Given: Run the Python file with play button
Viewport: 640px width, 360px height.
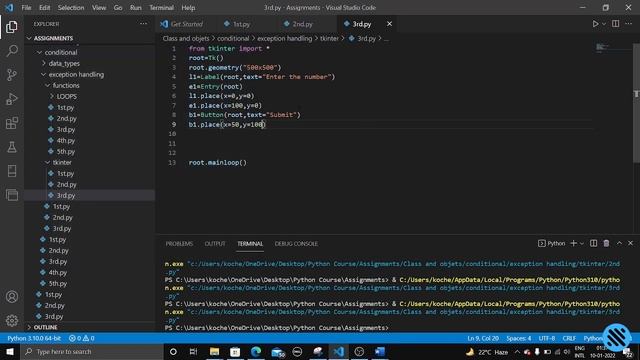Looking at the screenshot, I should coord(595,24).
